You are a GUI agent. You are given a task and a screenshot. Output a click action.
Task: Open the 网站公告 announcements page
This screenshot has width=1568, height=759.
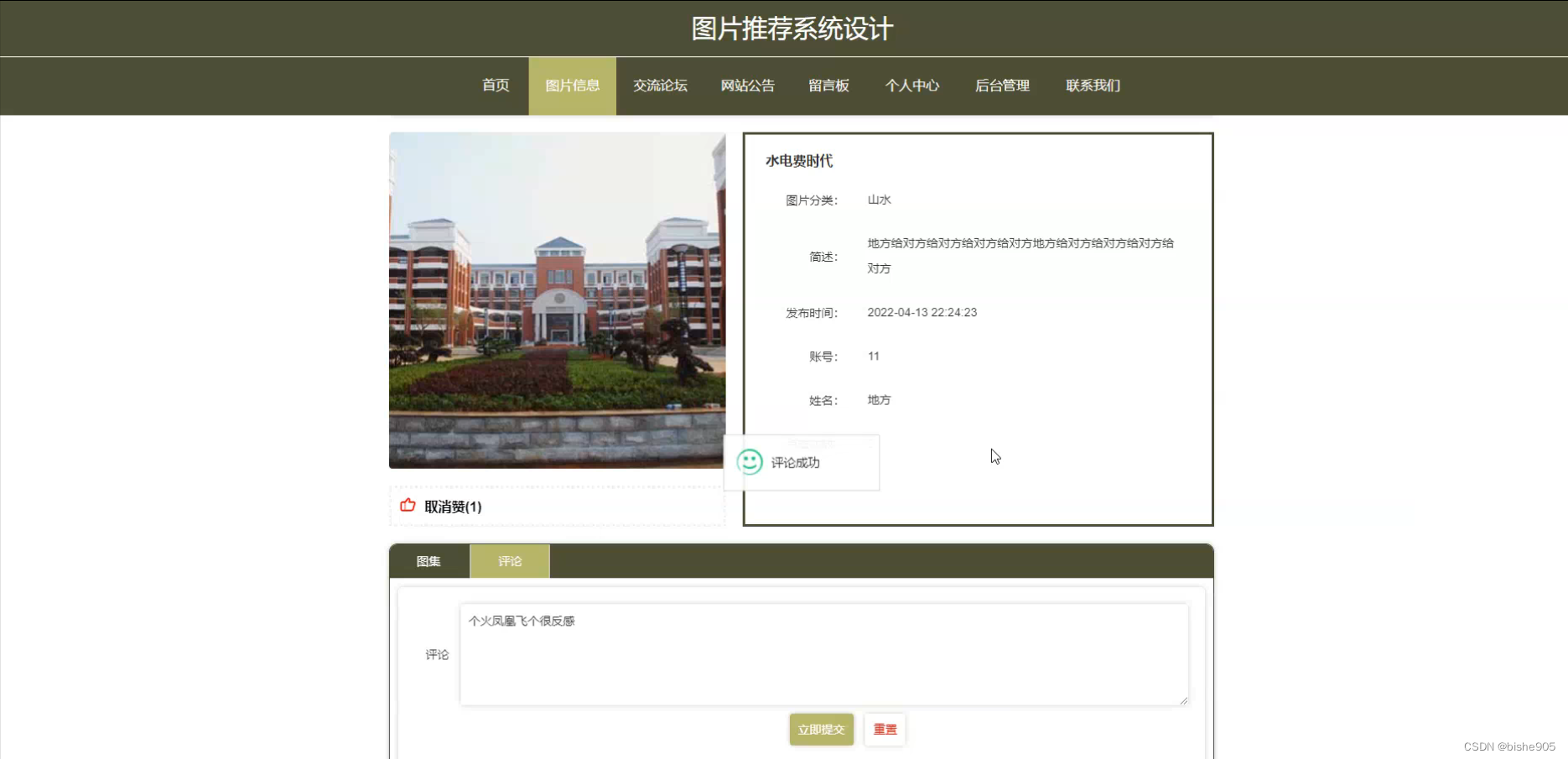coord(748,85)
